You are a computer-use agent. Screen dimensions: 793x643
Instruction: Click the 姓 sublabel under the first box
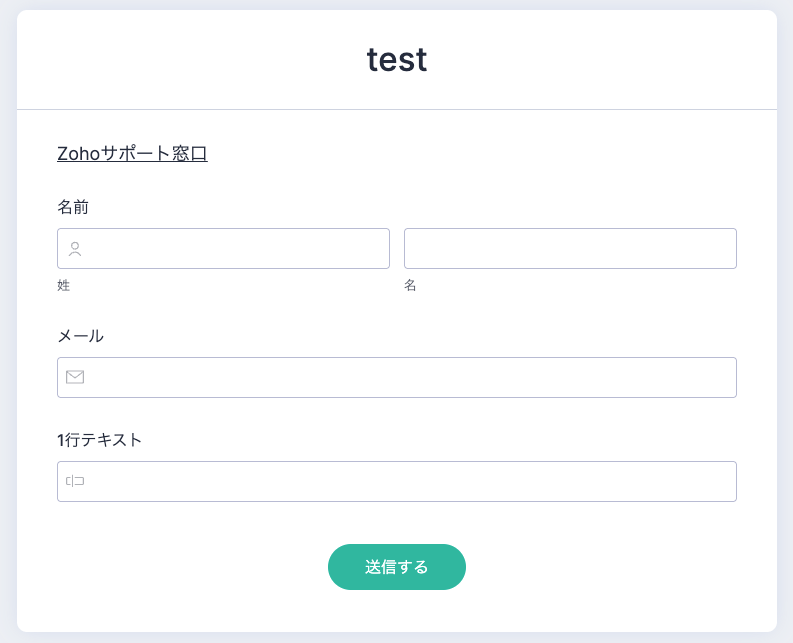(63, 285)
